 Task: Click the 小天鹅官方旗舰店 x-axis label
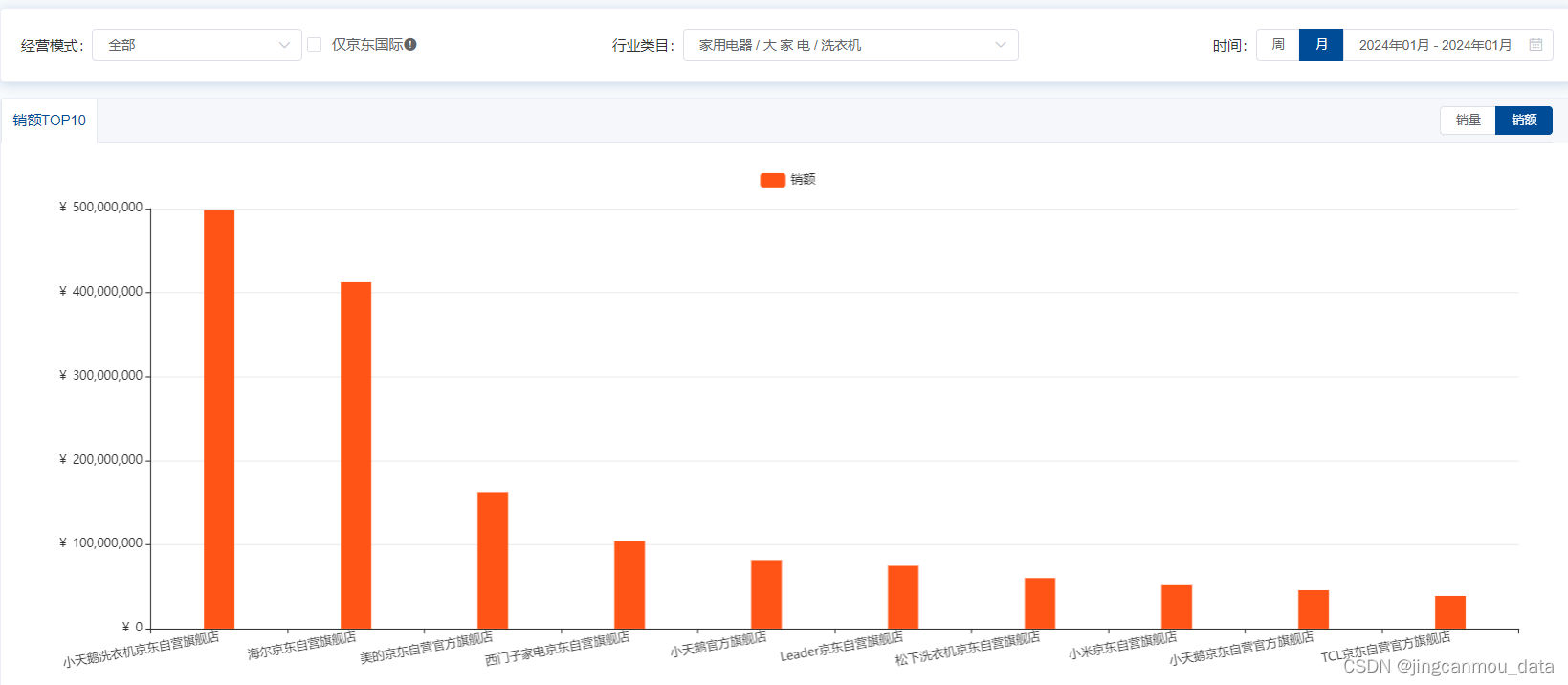click(x=718, y=645)
